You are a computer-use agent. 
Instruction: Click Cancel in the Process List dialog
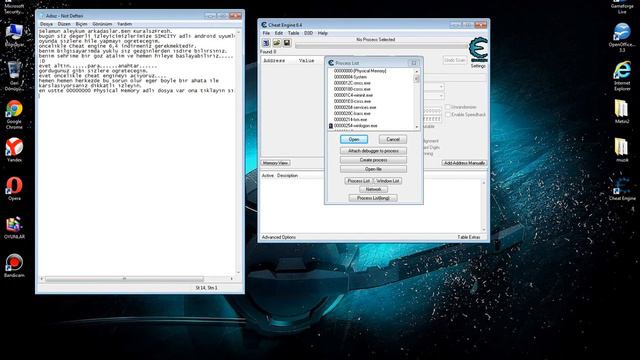[393, 140]
